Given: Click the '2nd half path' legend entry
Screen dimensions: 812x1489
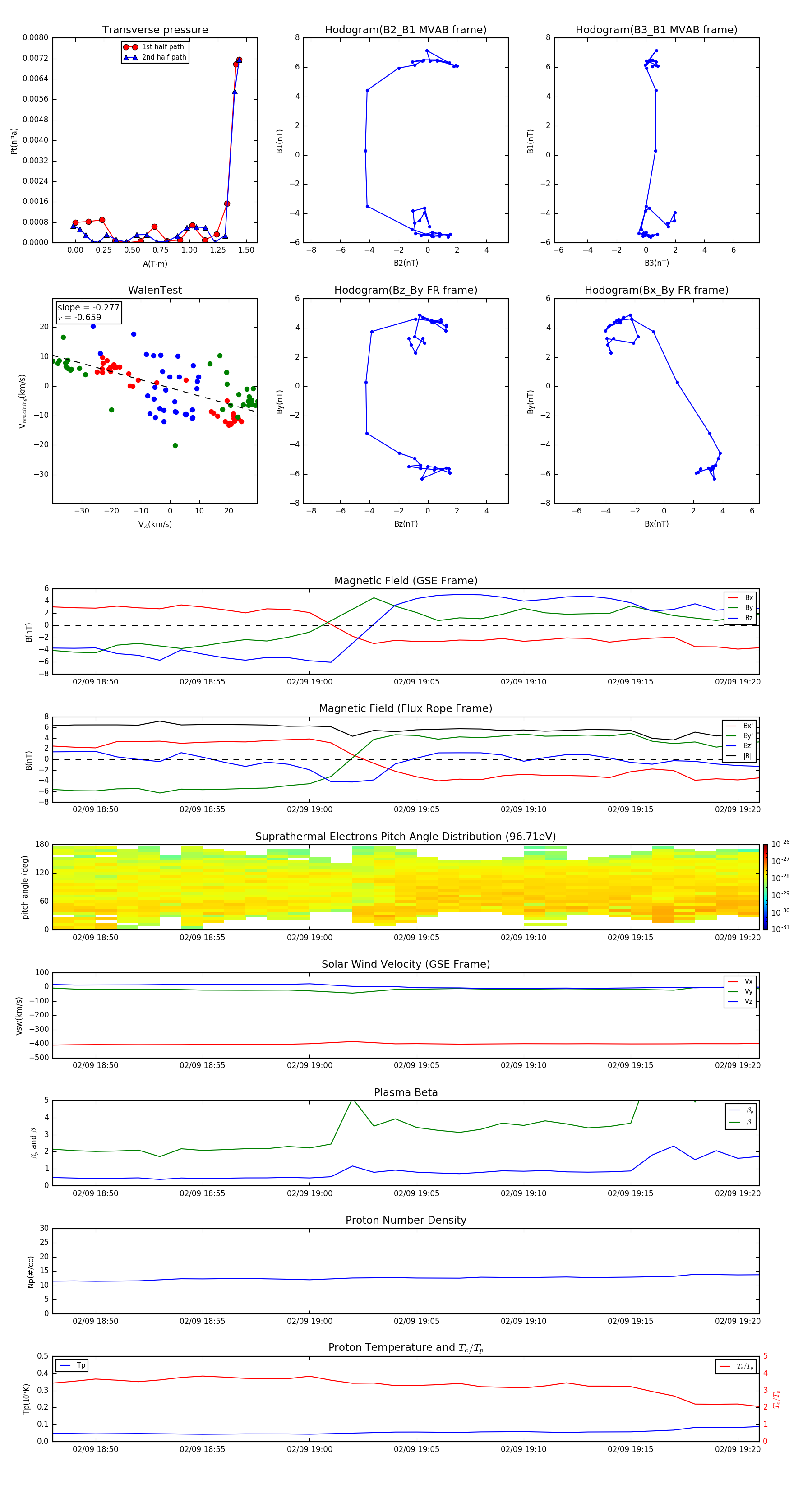Looking at the screenshot, I should click(x=154, y=57).
